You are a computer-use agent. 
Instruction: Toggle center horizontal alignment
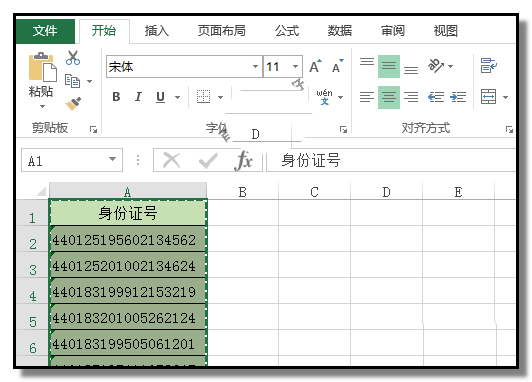[x=389, y=97]
